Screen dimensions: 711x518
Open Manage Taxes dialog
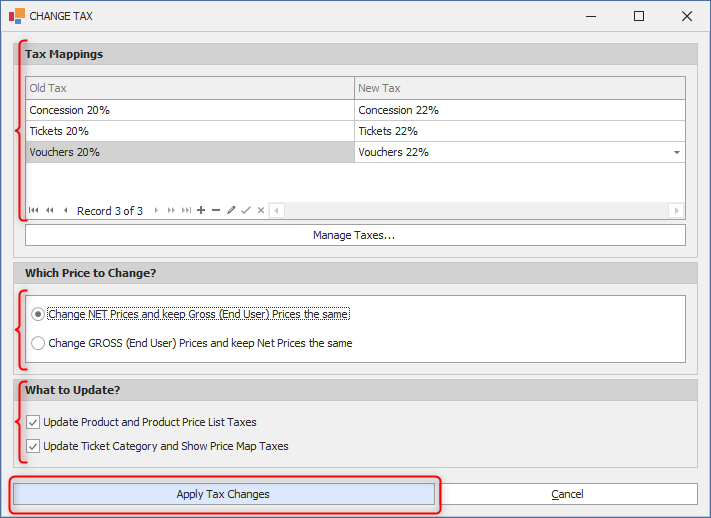coord(355,235)
